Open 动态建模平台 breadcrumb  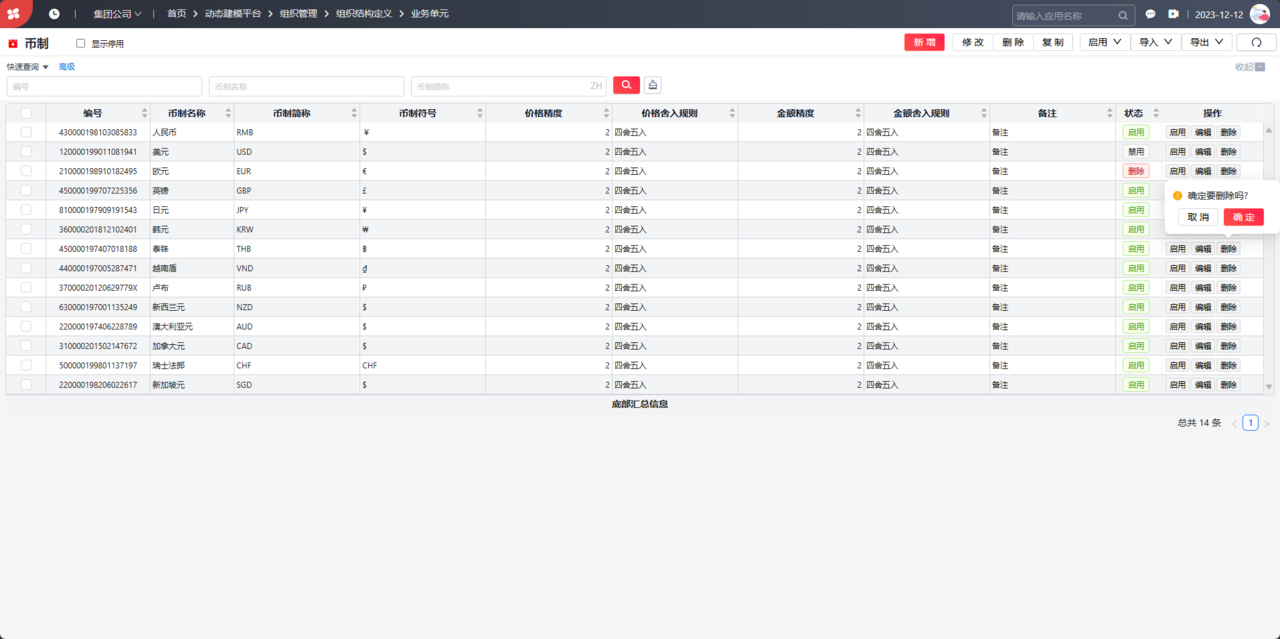(x=233, y=14)
